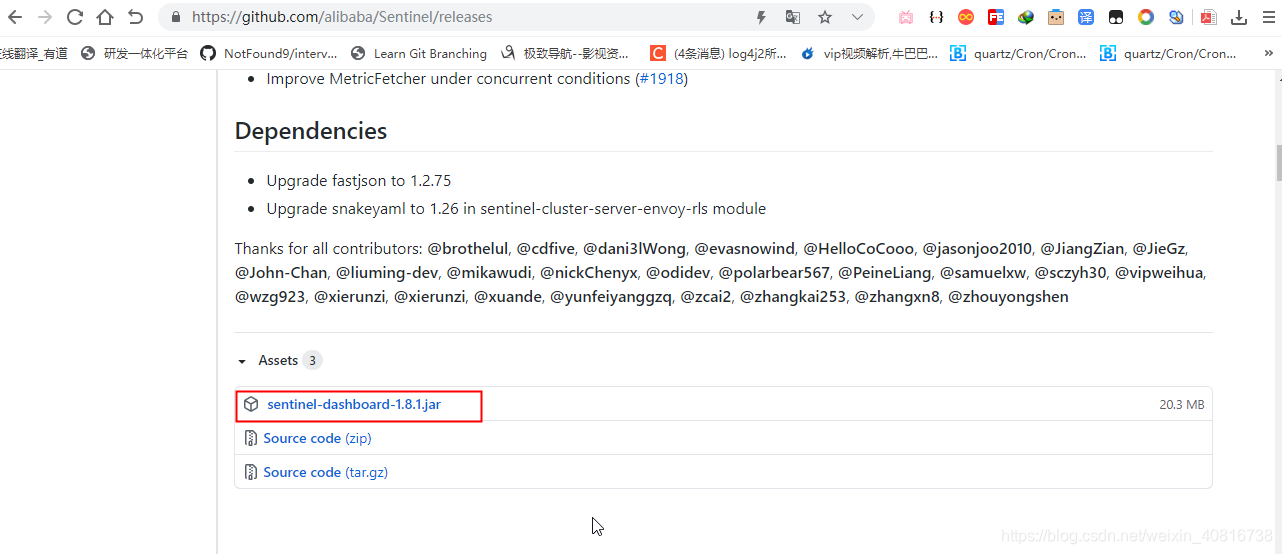Click the forward navigation arrow
The image size is (1282, 554).
click(x=44, y=17)
